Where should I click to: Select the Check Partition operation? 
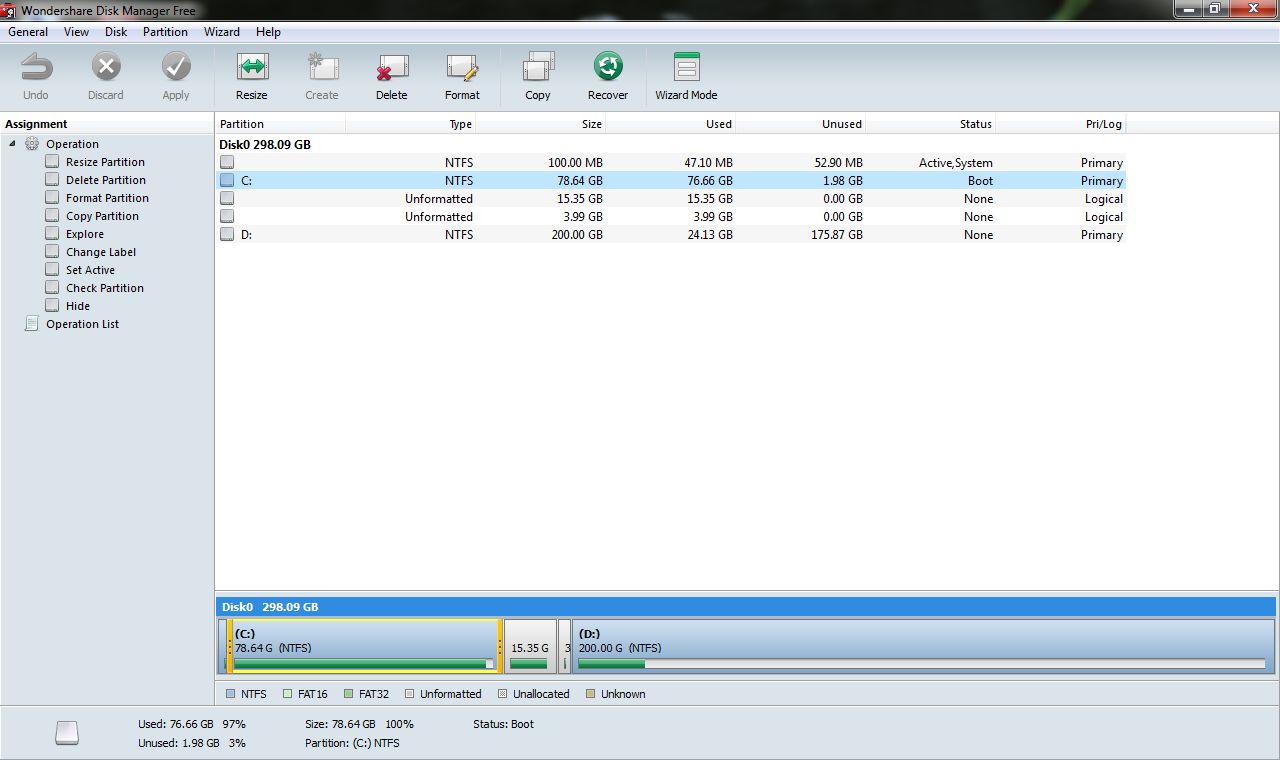pos(105,288)
